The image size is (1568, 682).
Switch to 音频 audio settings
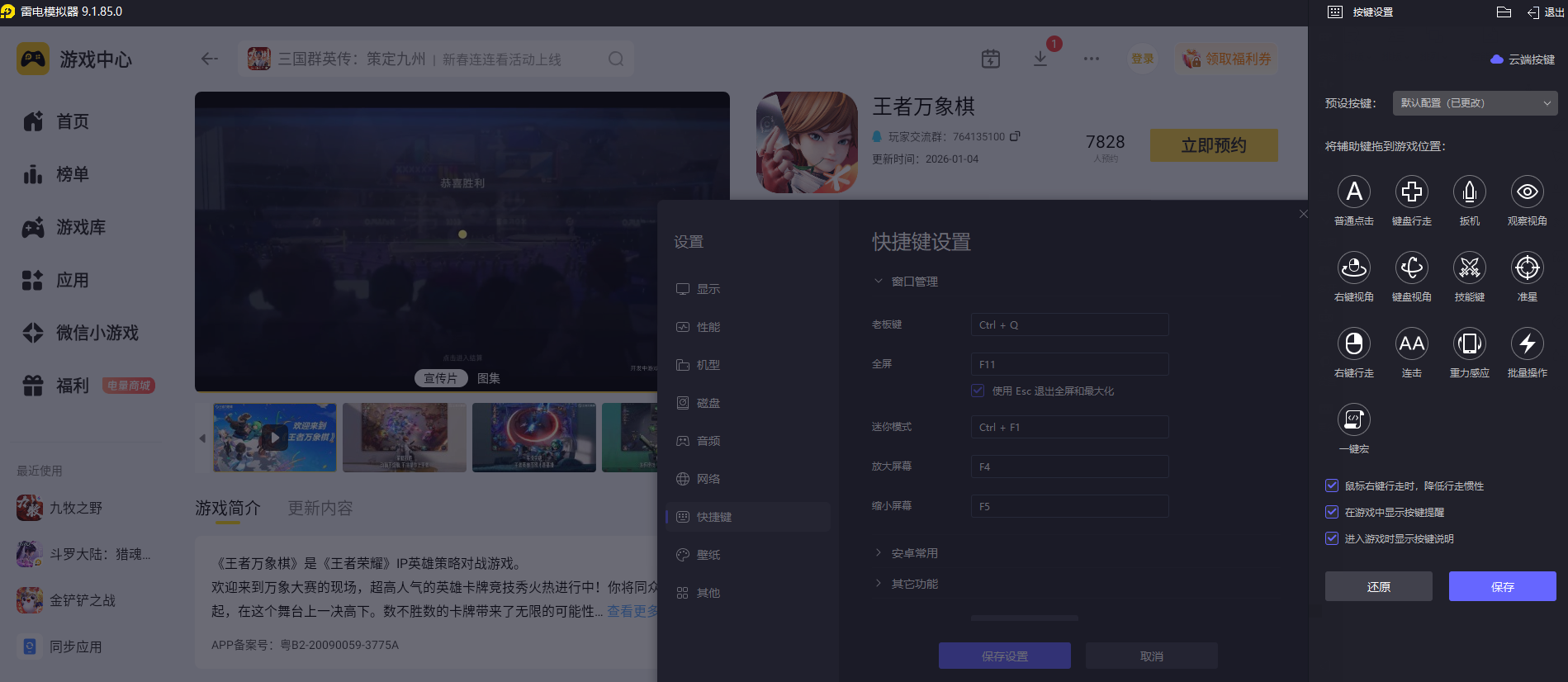[x=748, y=441]
